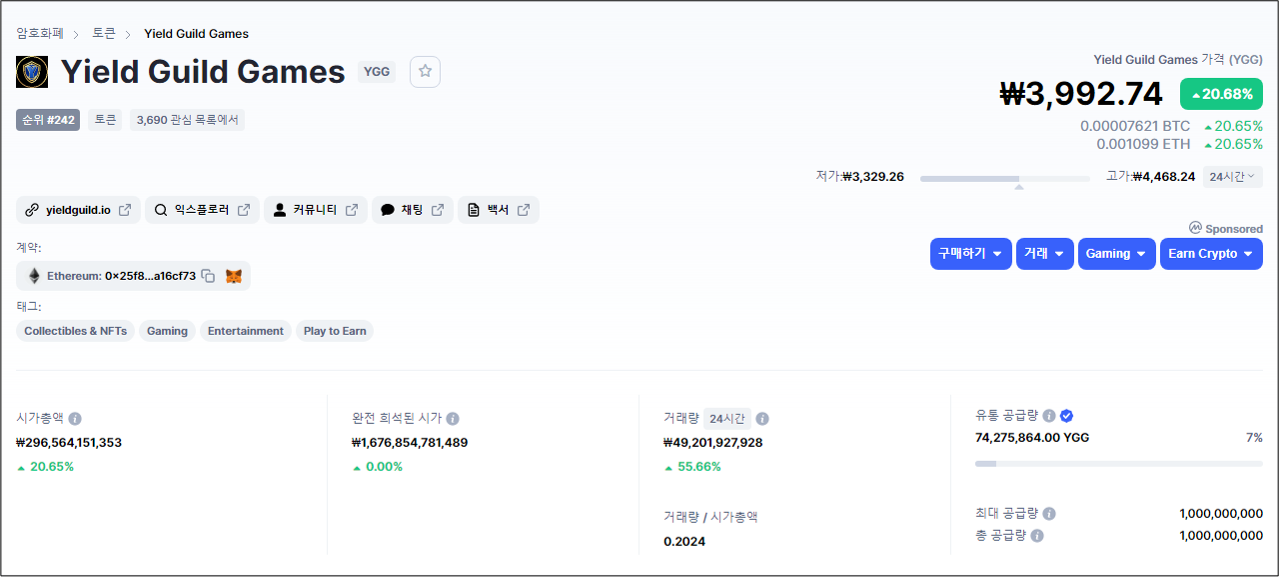Expand the 구매하기 dropdown
The height and width of the screenshot is (577, 1279).
click(x=970, y=254)
